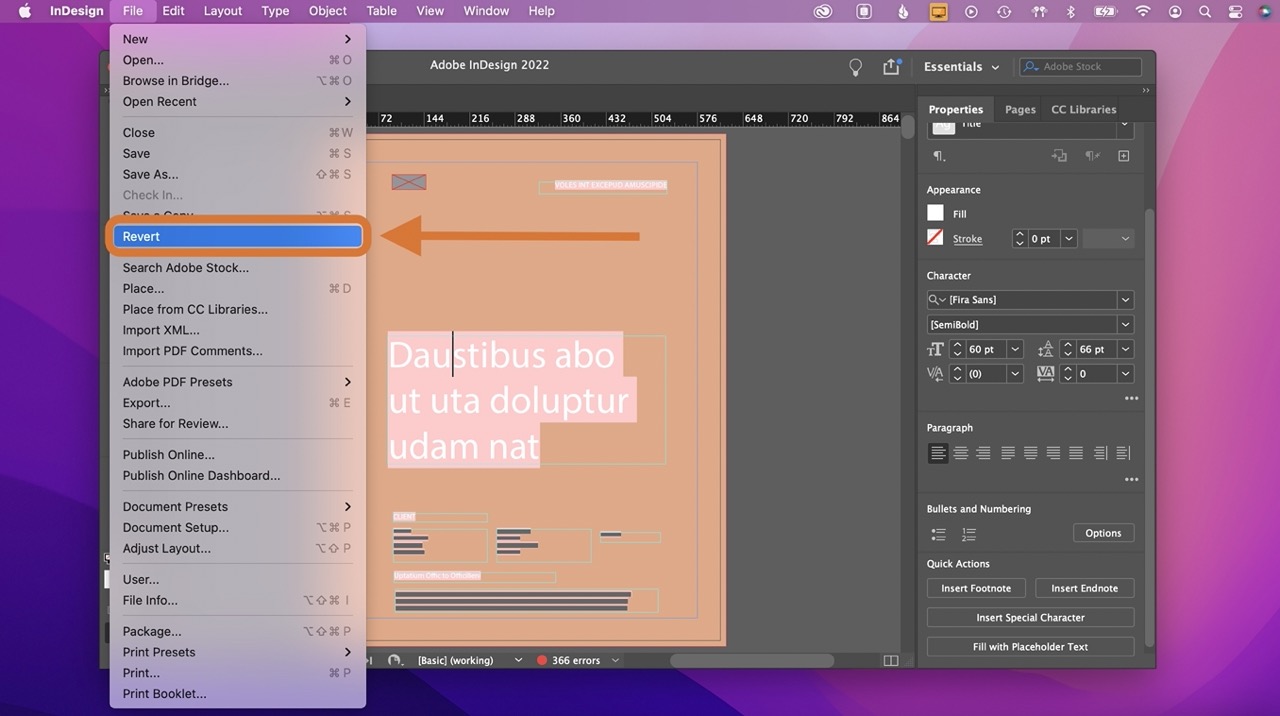This screenshot has height=716, width=1280.
Task: Click Revert in the File menu
Action: coord(237,237)
